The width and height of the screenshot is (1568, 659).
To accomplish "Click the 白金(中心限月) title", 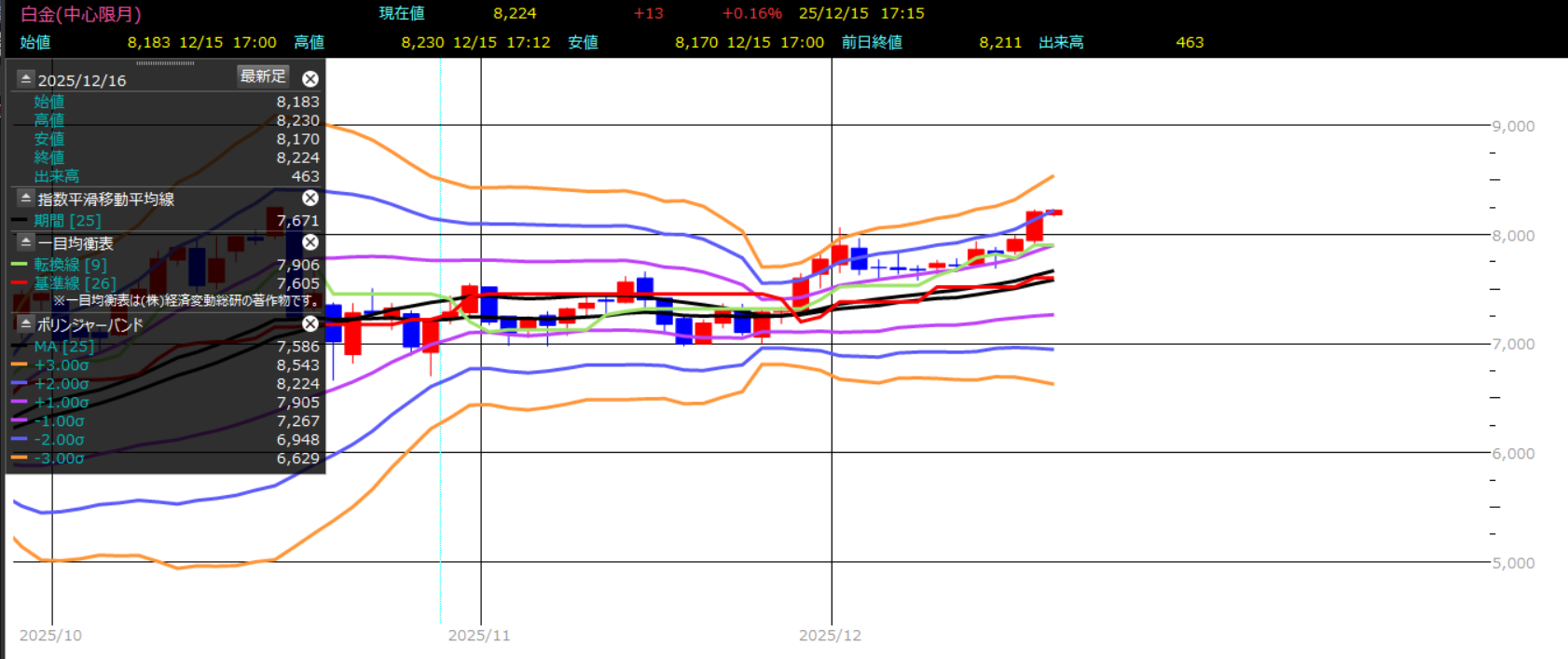I will [81, 14].
